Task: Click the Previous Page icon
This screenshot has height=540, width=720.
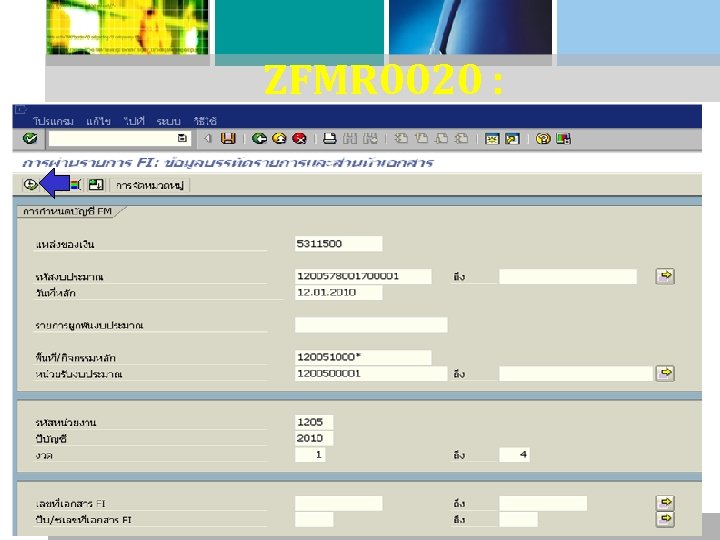Action: 422,138
